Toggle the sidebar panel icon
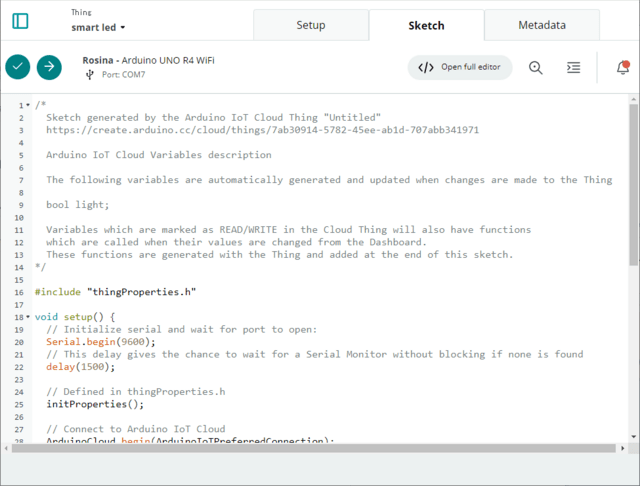This screenshot has width=640, height=486. pos(20,21)
